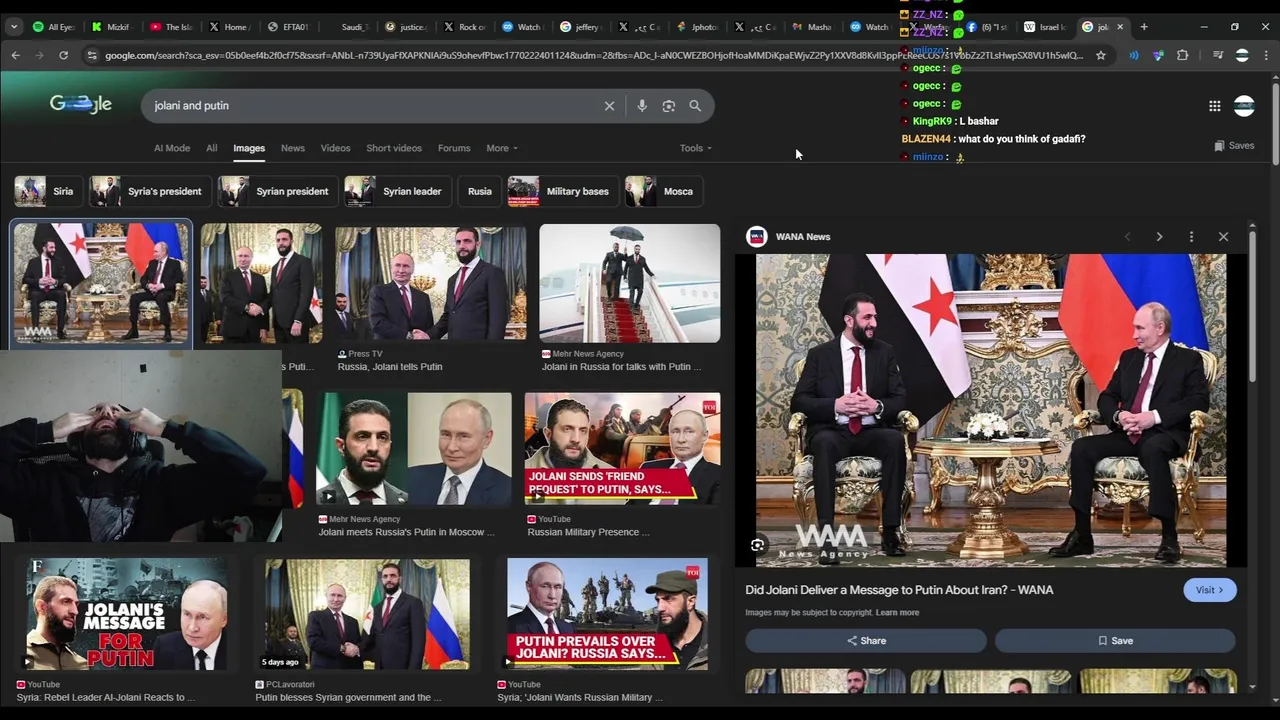Open 'Jolani sends friend request' YouTube thumbnail

tap(622, 448)
